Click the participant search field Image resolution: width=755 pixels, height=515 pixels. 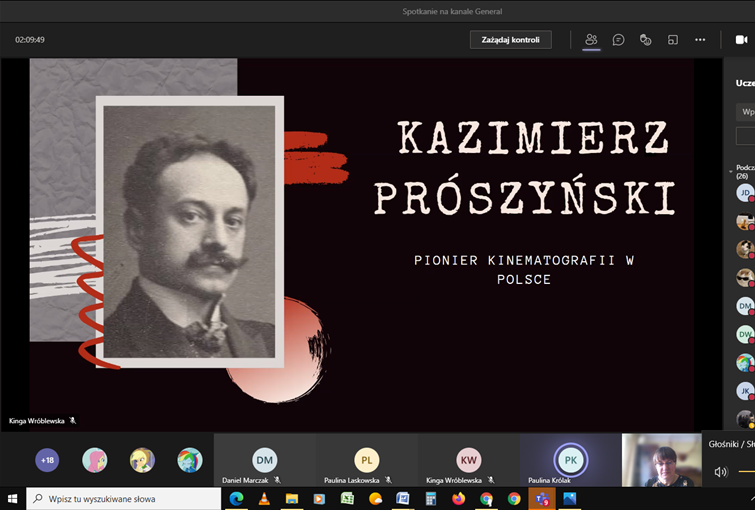745,112
